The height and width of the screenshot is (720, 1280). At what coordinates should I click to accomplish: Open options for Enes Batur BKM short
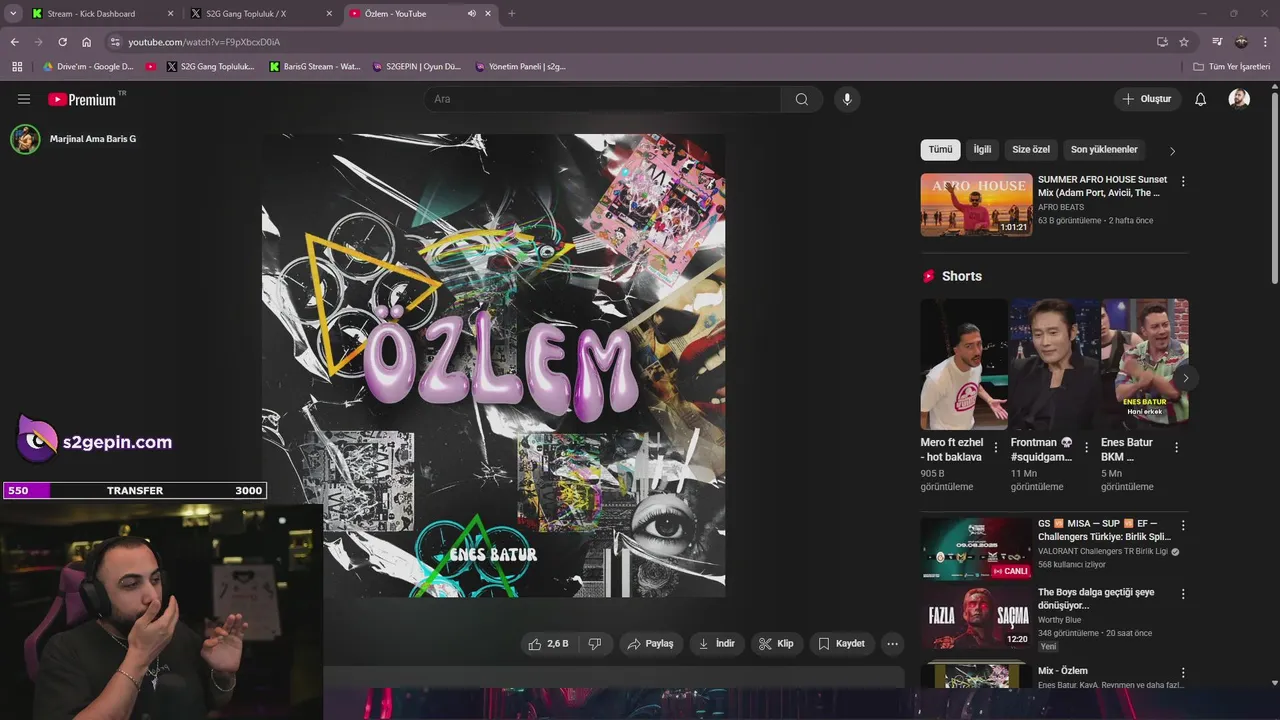(x=1176, y=448)
